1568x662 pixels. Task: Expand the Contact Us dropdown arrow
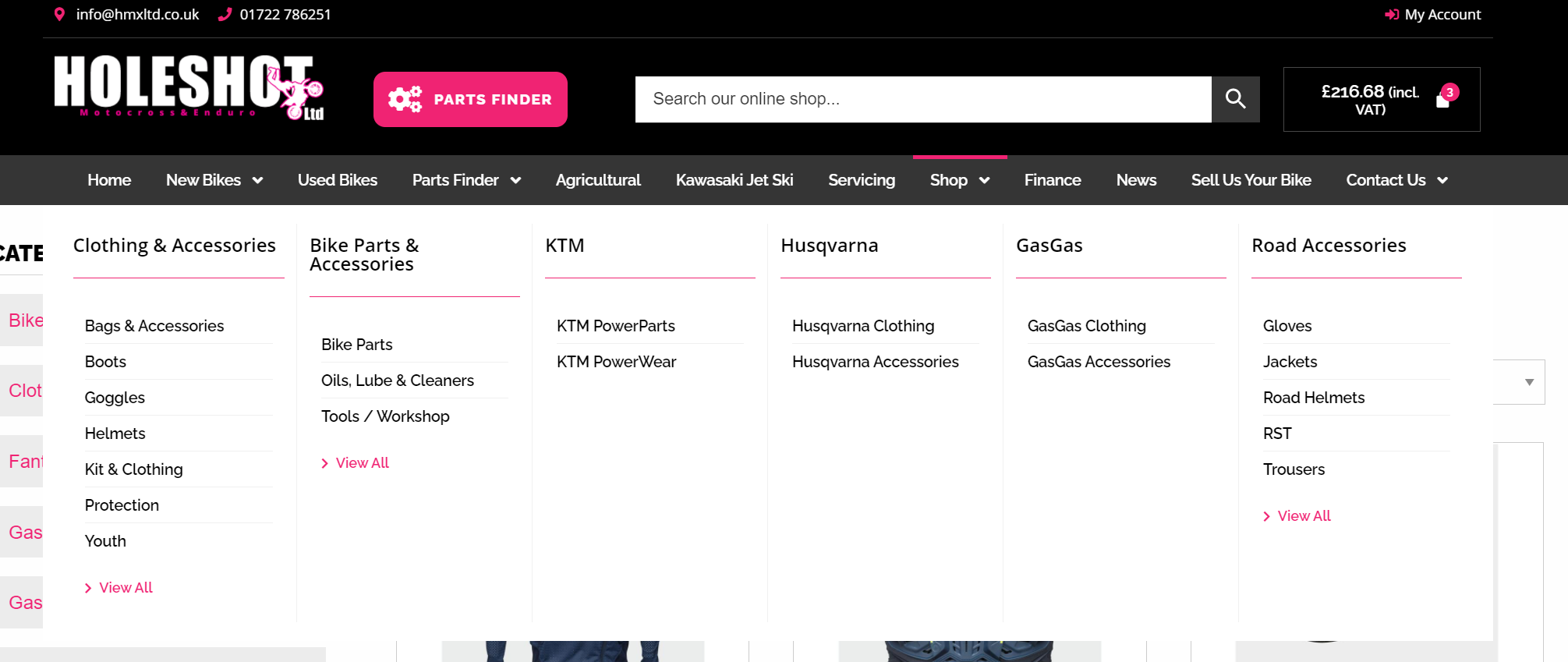click(1442, 180)
